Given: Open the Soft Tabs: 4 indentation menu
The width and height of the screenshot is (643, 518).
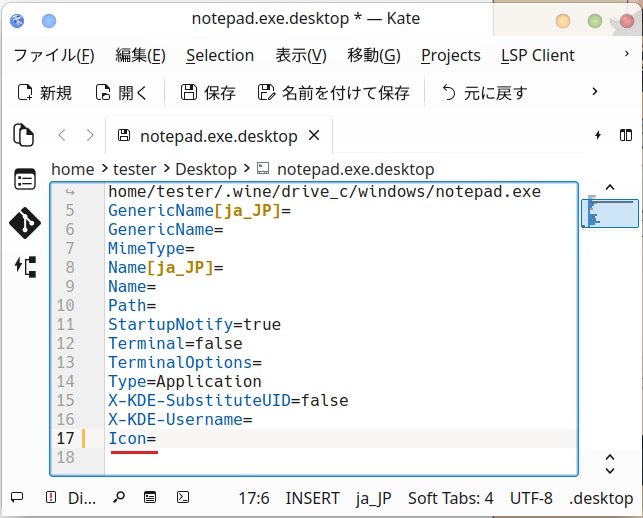Looking at the screenshot, I should coord(450,497).
